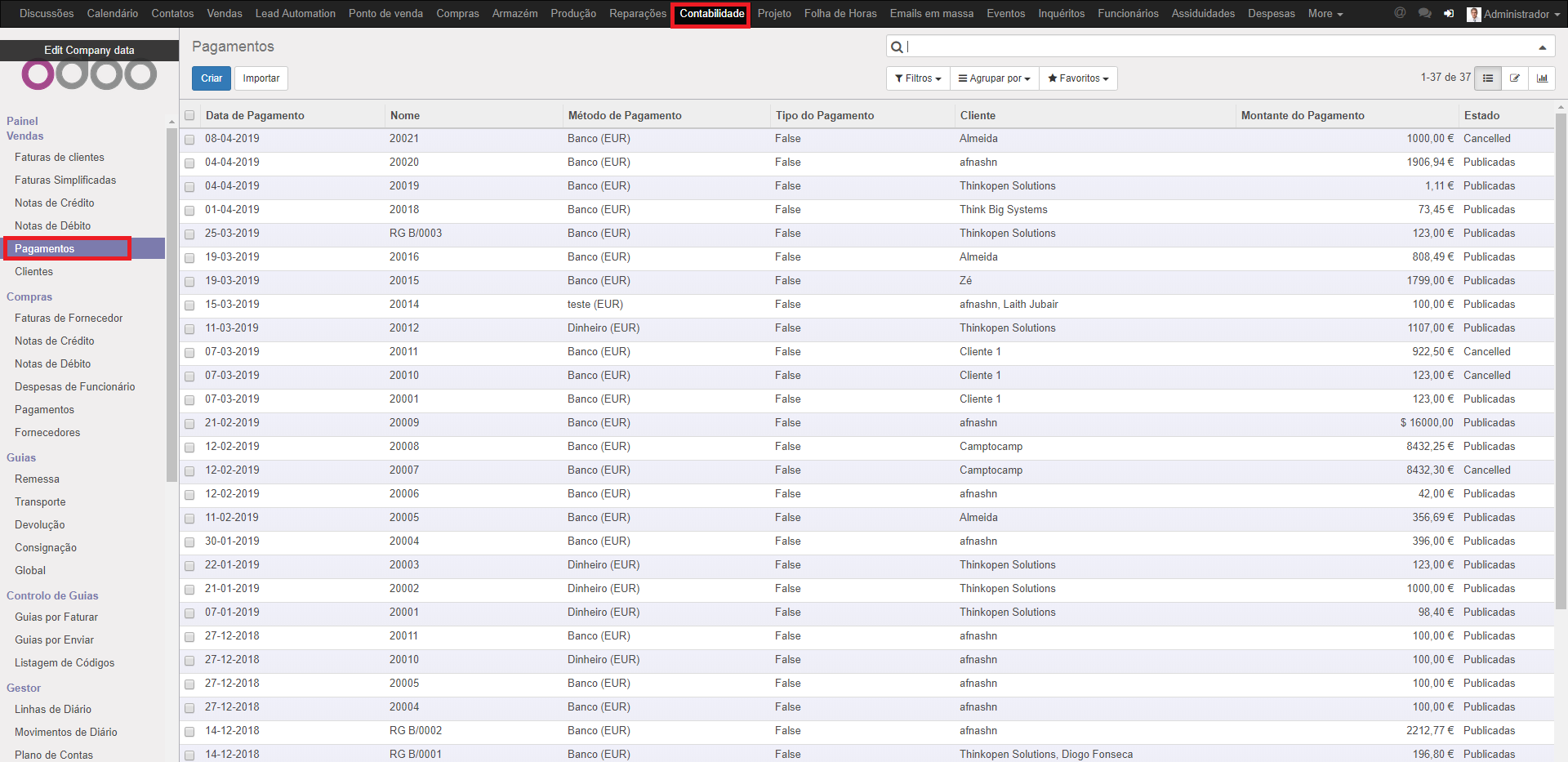This screenshot has height=762, width=1568.
Task: Tick checkbox for payment 20014
Action: click(x=189, y=305)
